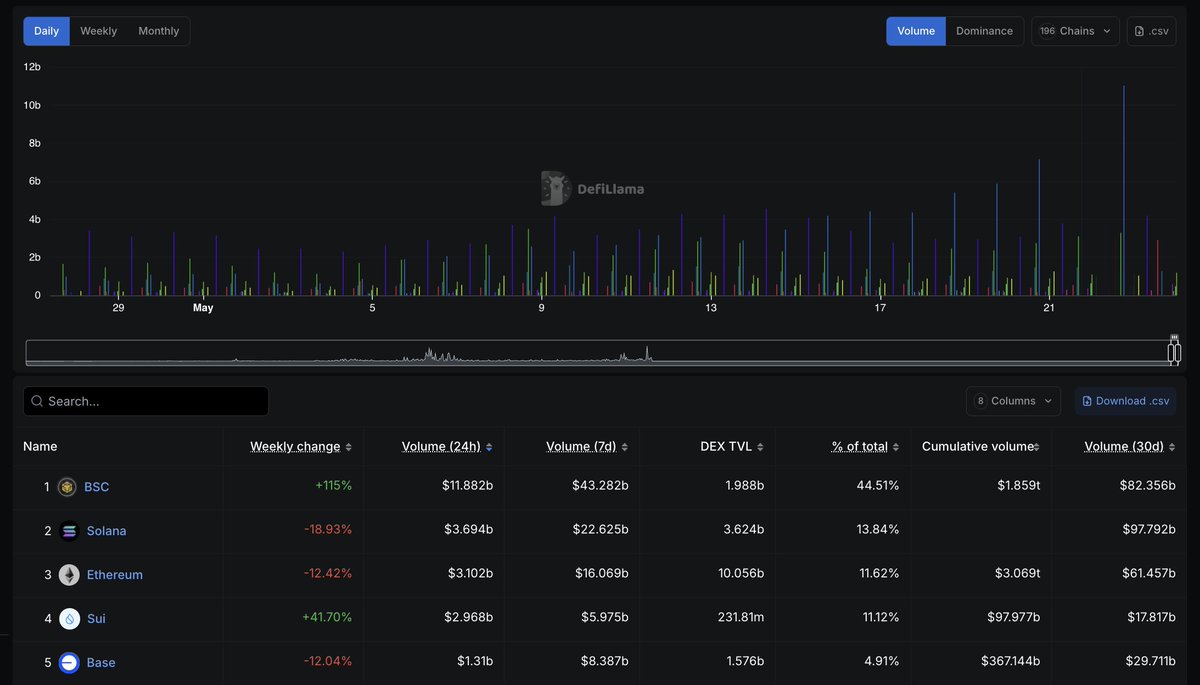Click BSC % of total 44.51%
Image resolution: width=1200 pixels, height=685 pixels.
coord(878,487)
